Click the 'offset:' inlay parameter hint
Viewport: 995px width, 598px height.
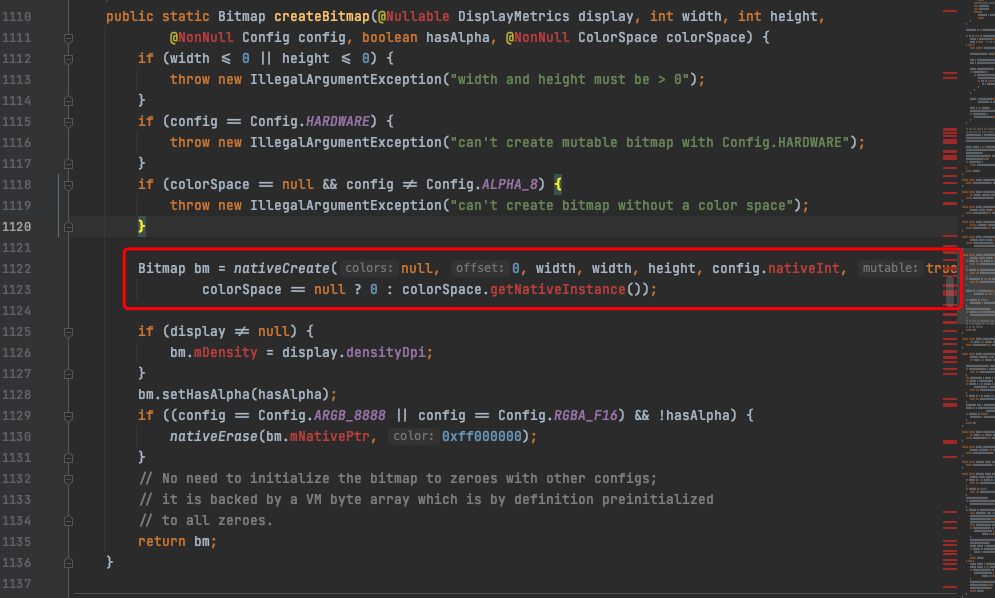[x=480, y=269]
